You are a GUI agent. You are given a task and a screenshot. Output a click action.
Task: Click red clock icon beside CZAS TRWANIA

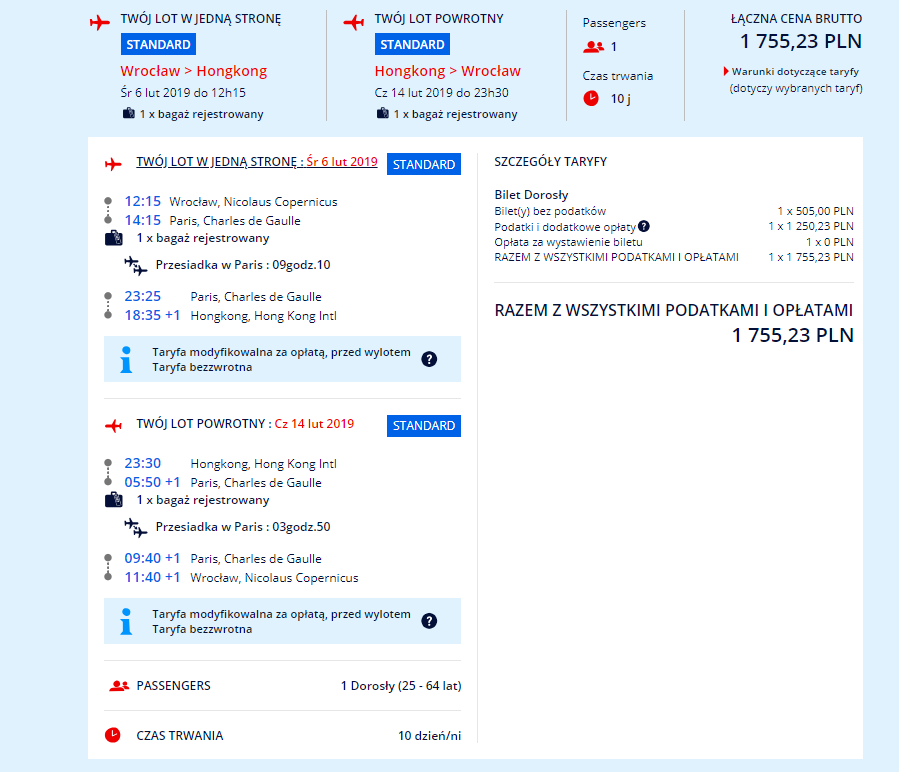point(112,735)
